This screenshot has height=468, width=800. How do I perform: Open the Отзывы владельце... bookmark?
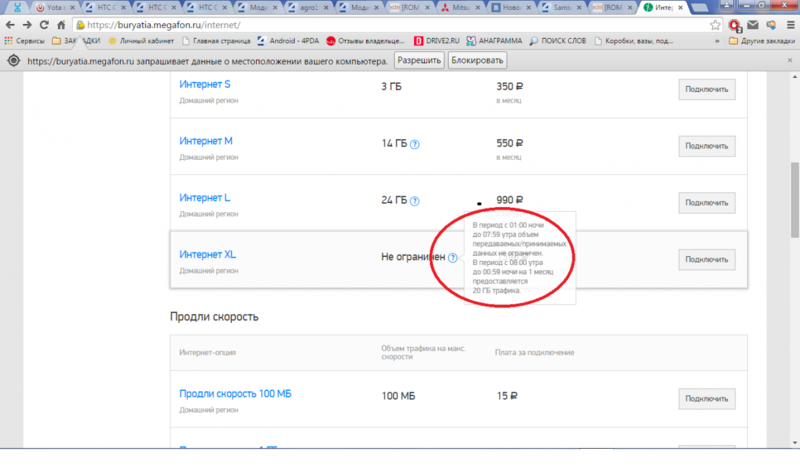(365, 41)
